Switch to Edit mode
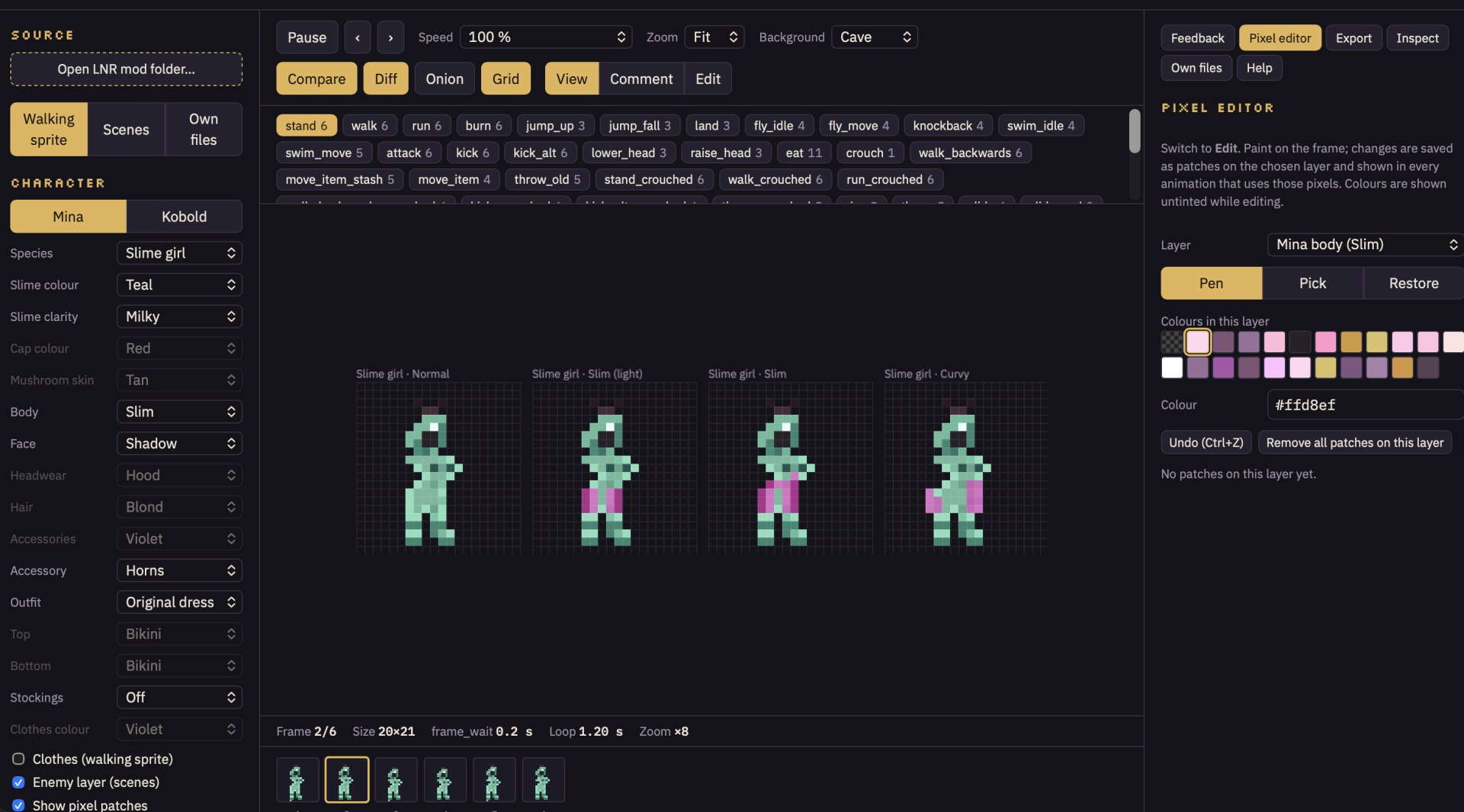 coord(708,79)
